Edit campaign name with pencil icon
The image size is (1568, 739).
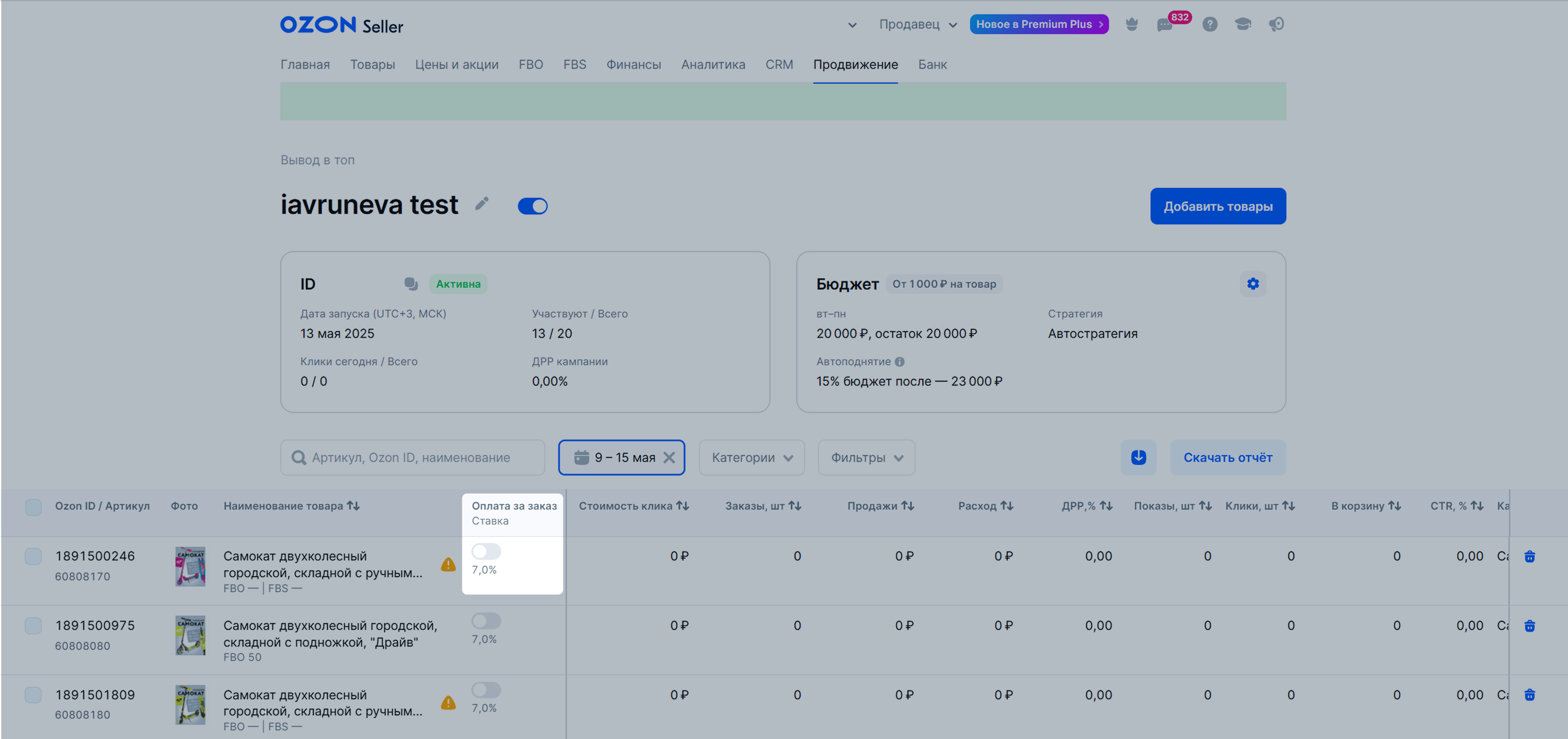point(482,203)
